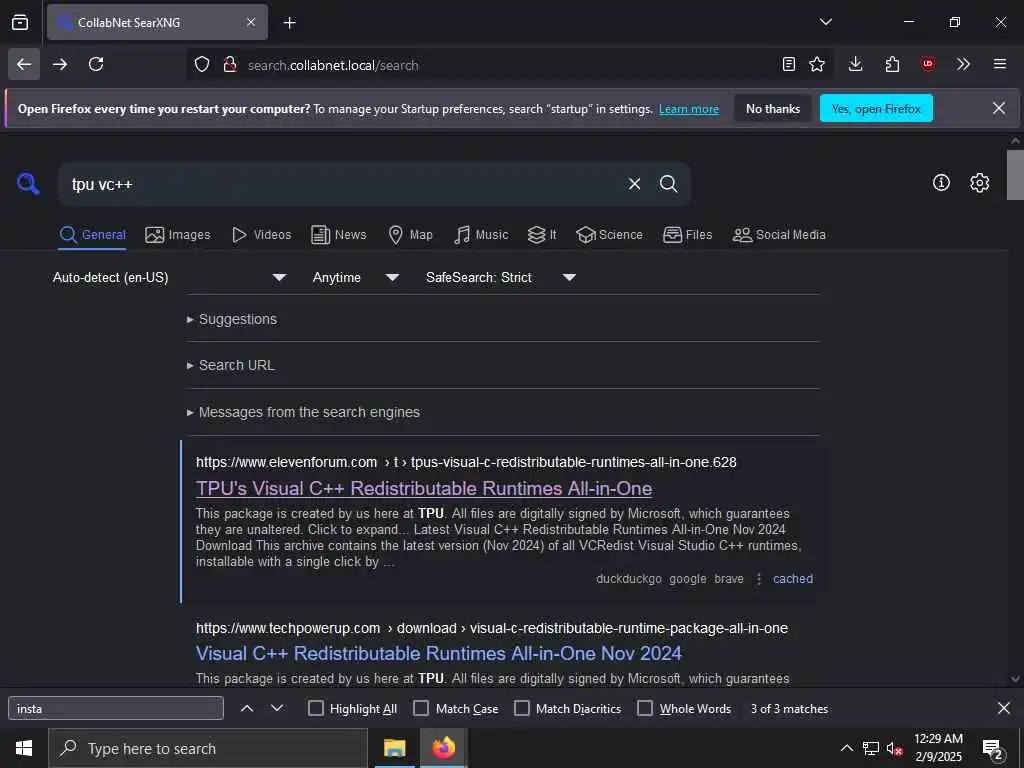Click Yes, open Firefox button
This screenshot has height=768, width=1024.
[876, 108]
